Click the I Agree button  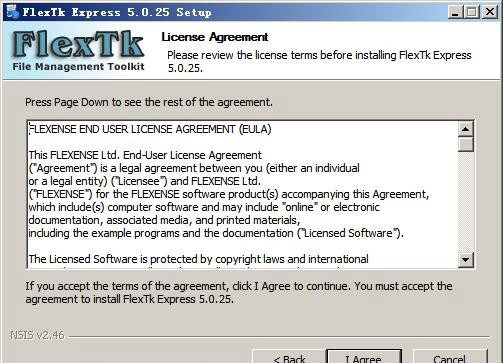click(x=364, y=356)
